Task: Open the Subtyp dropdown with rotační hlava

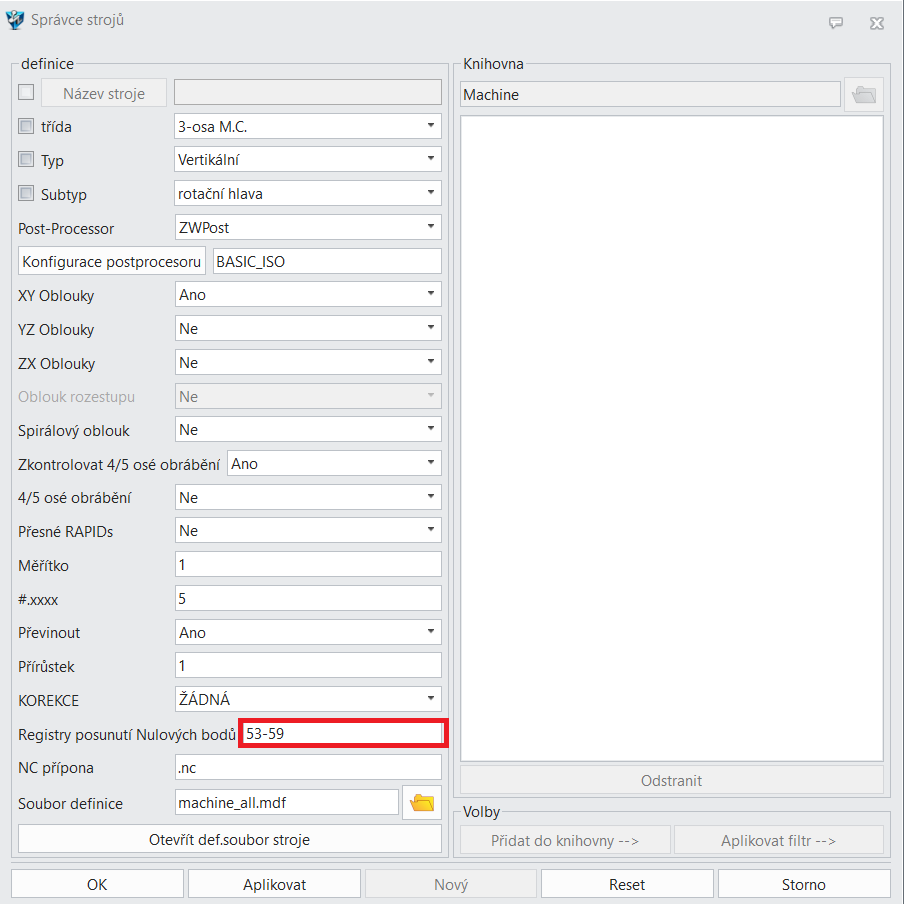Action: coord(308,193)
